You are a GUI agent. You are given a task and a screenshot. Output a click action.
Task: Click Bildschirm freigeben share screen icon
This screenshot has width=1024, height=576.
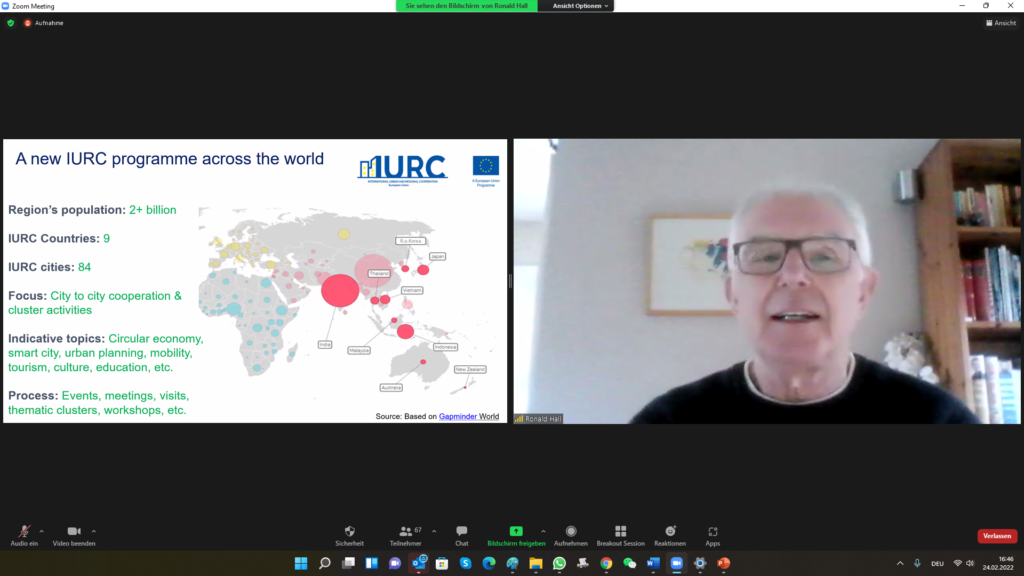[x=516, y=532]
